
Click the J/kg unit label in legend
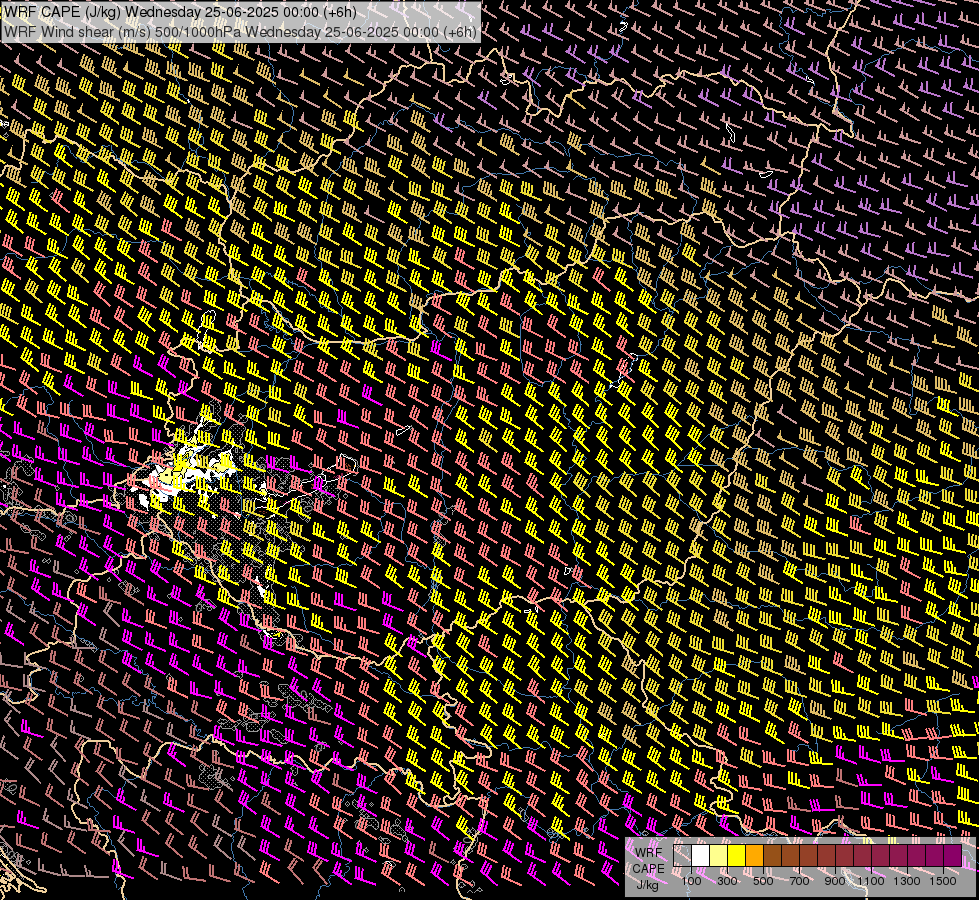coord(648,885)
